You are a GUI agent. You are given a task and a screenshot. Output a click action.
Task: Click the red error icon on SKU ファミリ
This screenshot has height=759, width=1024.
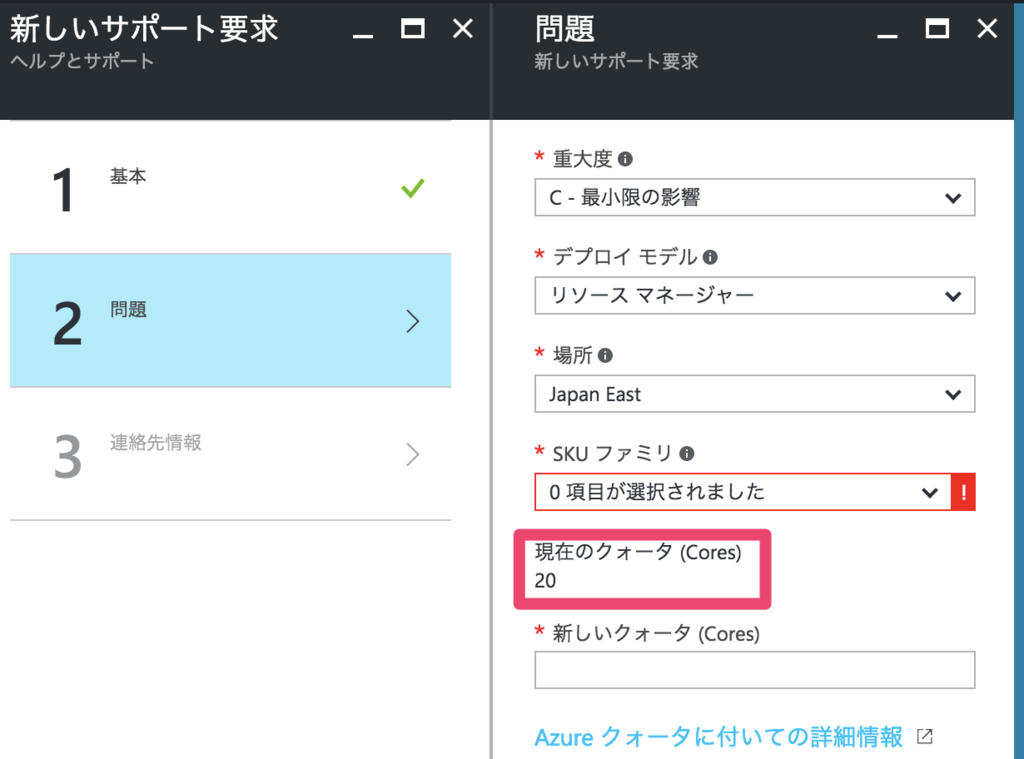(x=964, y=492)
